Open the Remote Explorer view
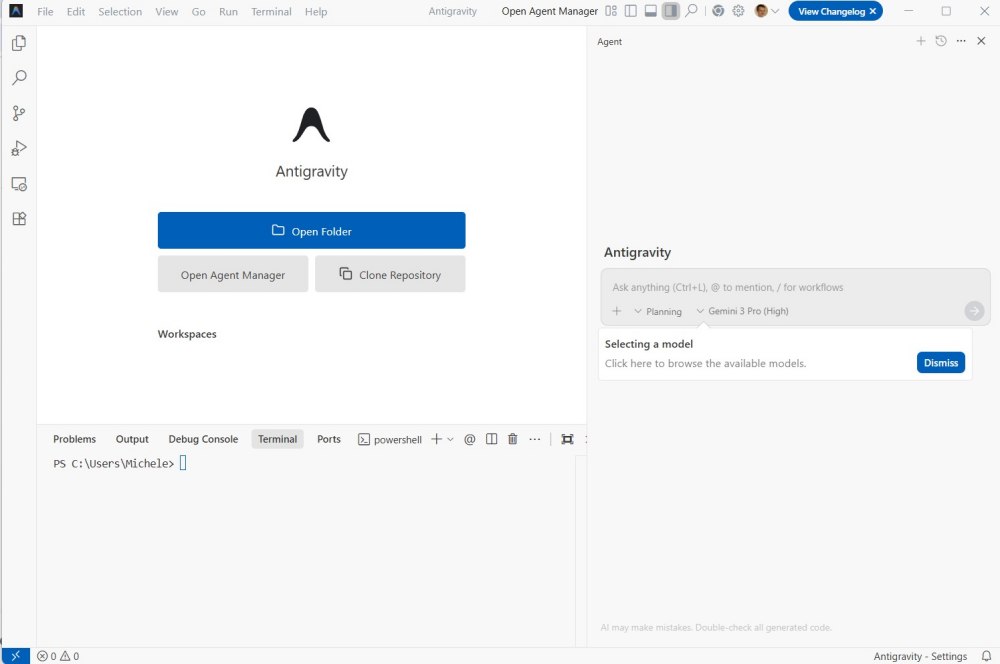The height and width of the screenshot is (664, 1000). pos(18,184)
